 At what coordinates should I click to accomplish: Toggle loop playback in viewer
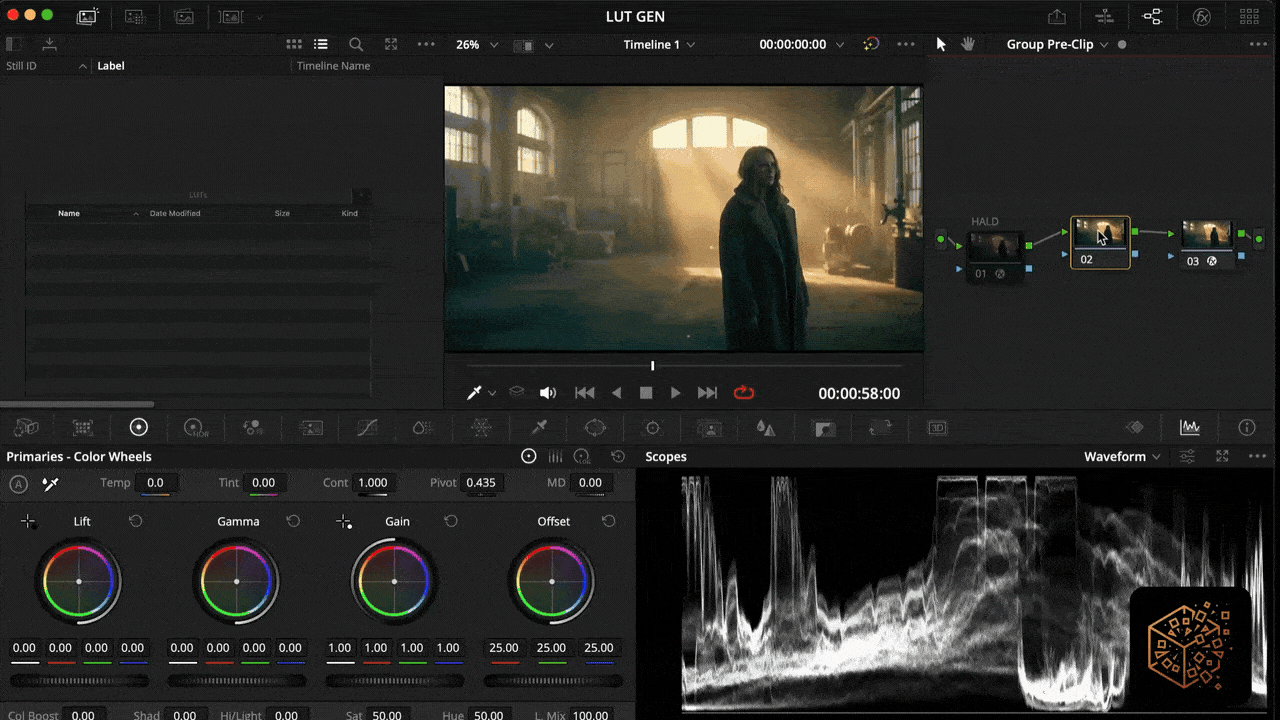(x=744, y=393)
